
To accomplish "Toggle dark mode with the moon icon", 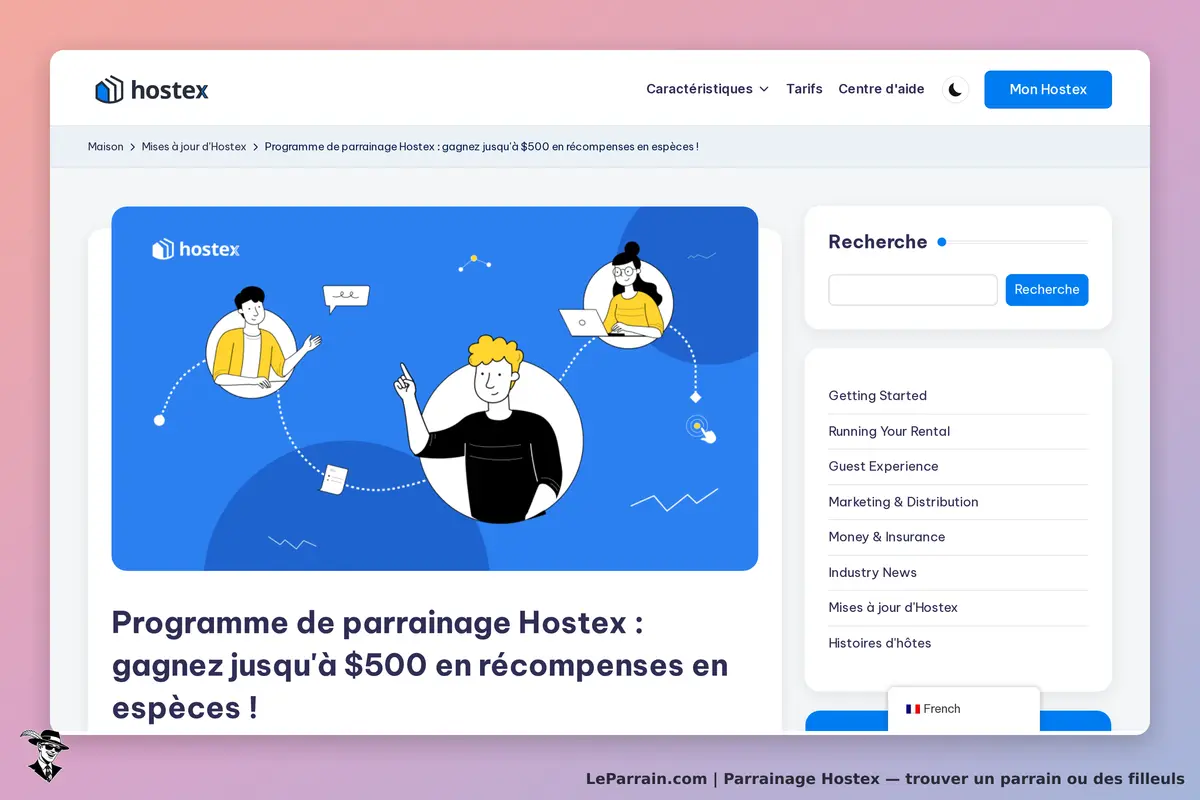I will (x=955, y=90).
